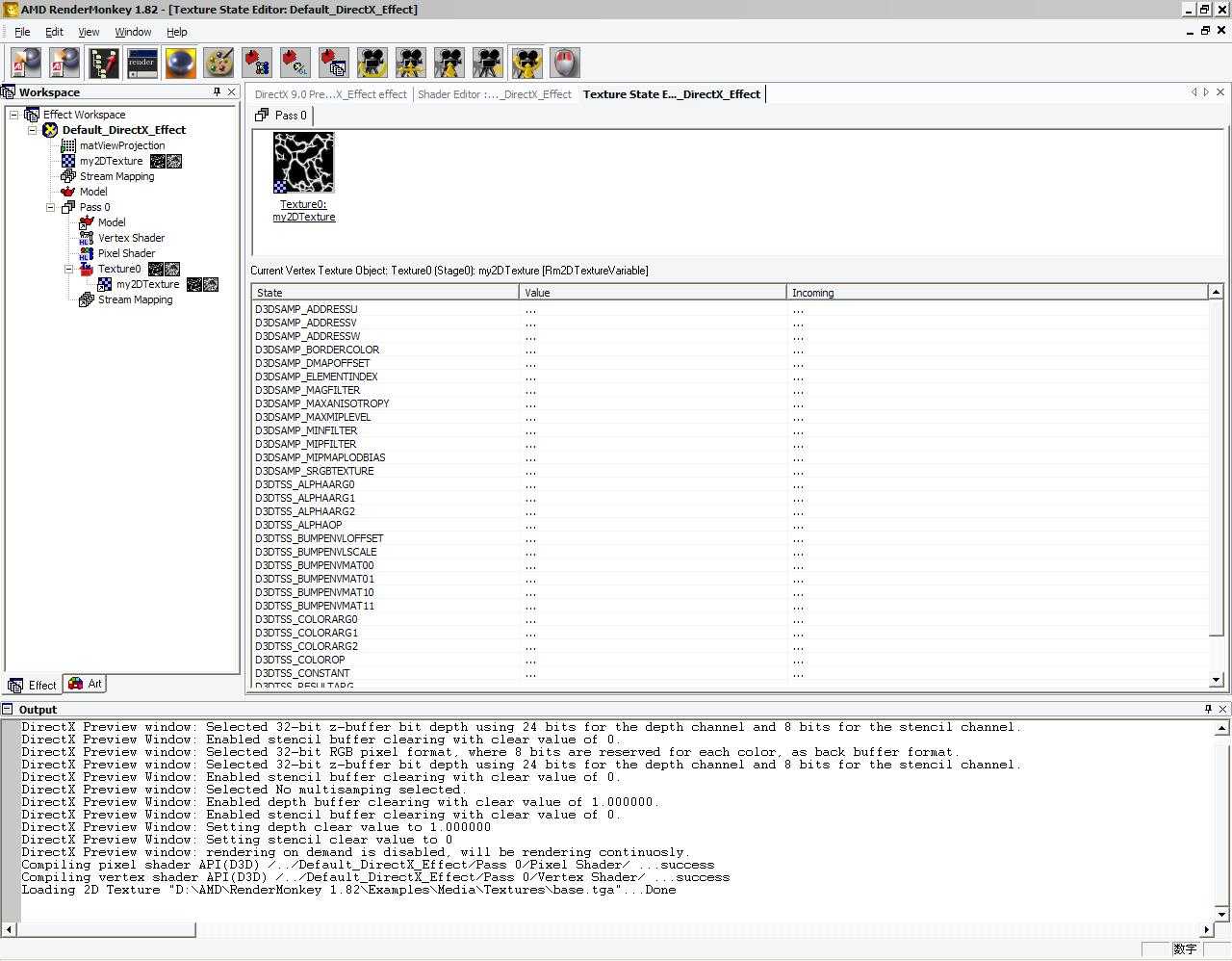The image size is (1232, 961).
Task: Select the Vertex Shader tree item
Action: coord(131,238)
